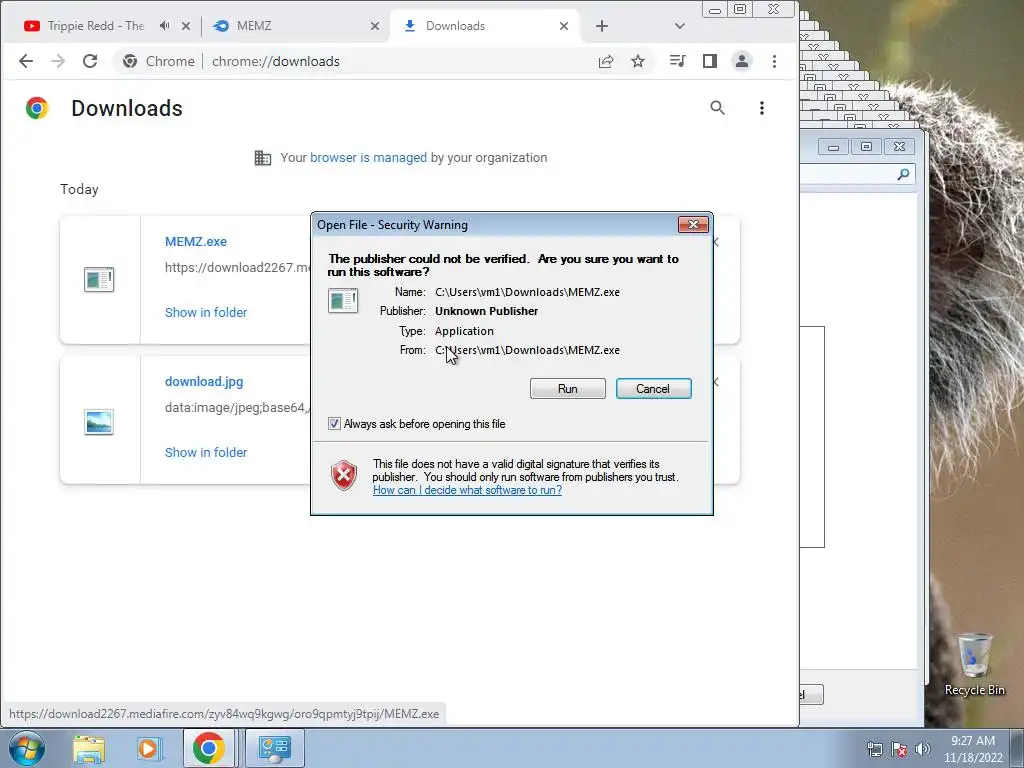The width and height of the screenshot is (1024, 768).
Task: Close the MEMZ tab
Action: [375, 26]
